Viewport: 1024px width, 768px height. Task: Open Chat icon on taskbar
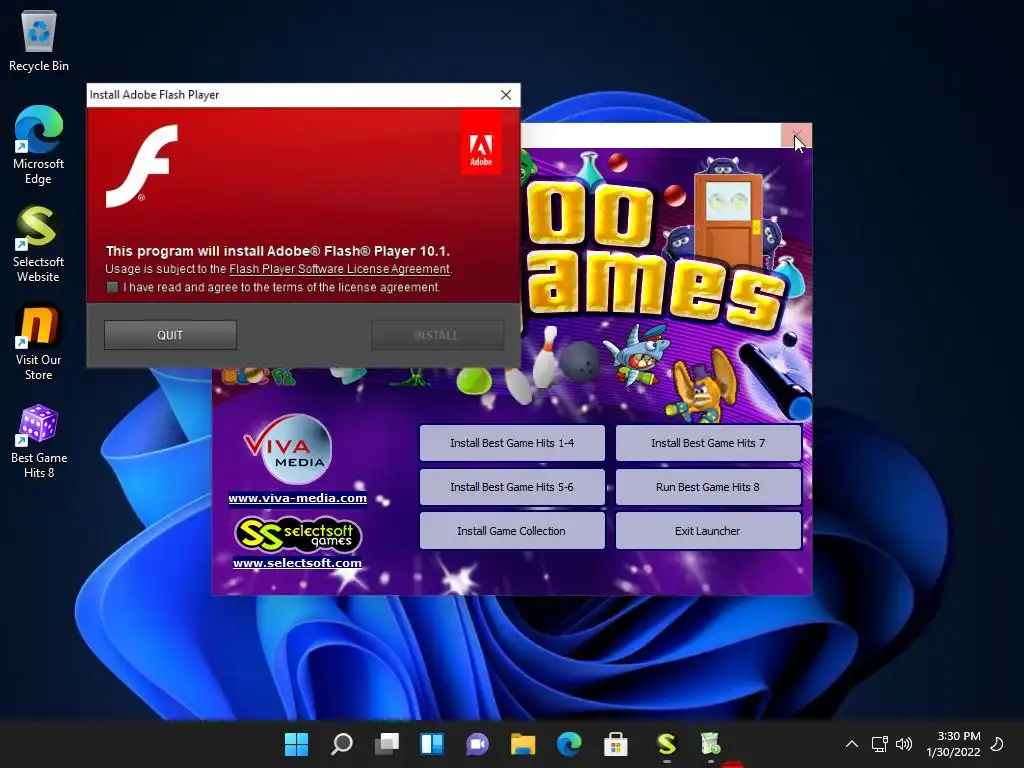[x=477, y=744]
